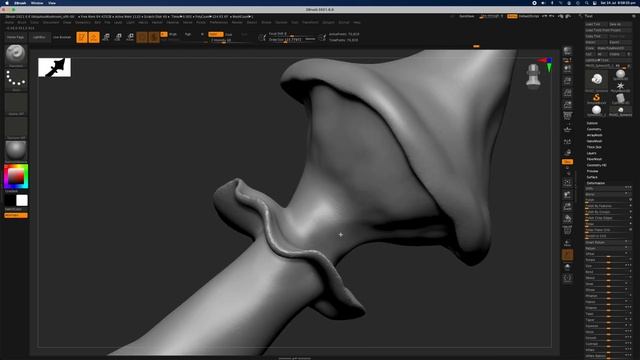640x360 pixels.
Task: Toggle Zadd sculpt mode
Action: (216, 34)
